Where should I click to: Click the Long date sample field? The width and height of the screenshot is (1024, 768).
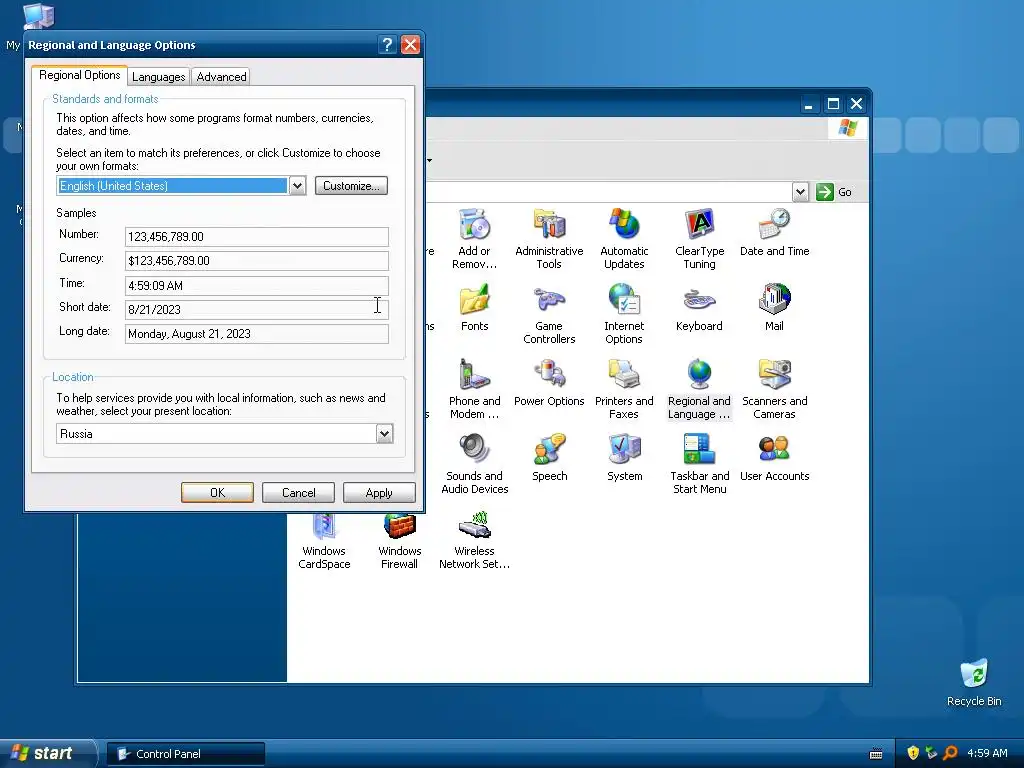tap(257, 334)
